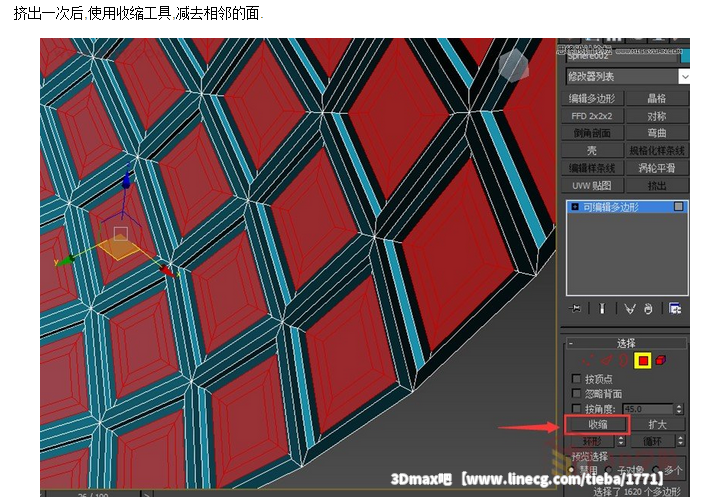Click the 按角度 value spinner arrows
703x498 pixels.
[x=679, y=409]
